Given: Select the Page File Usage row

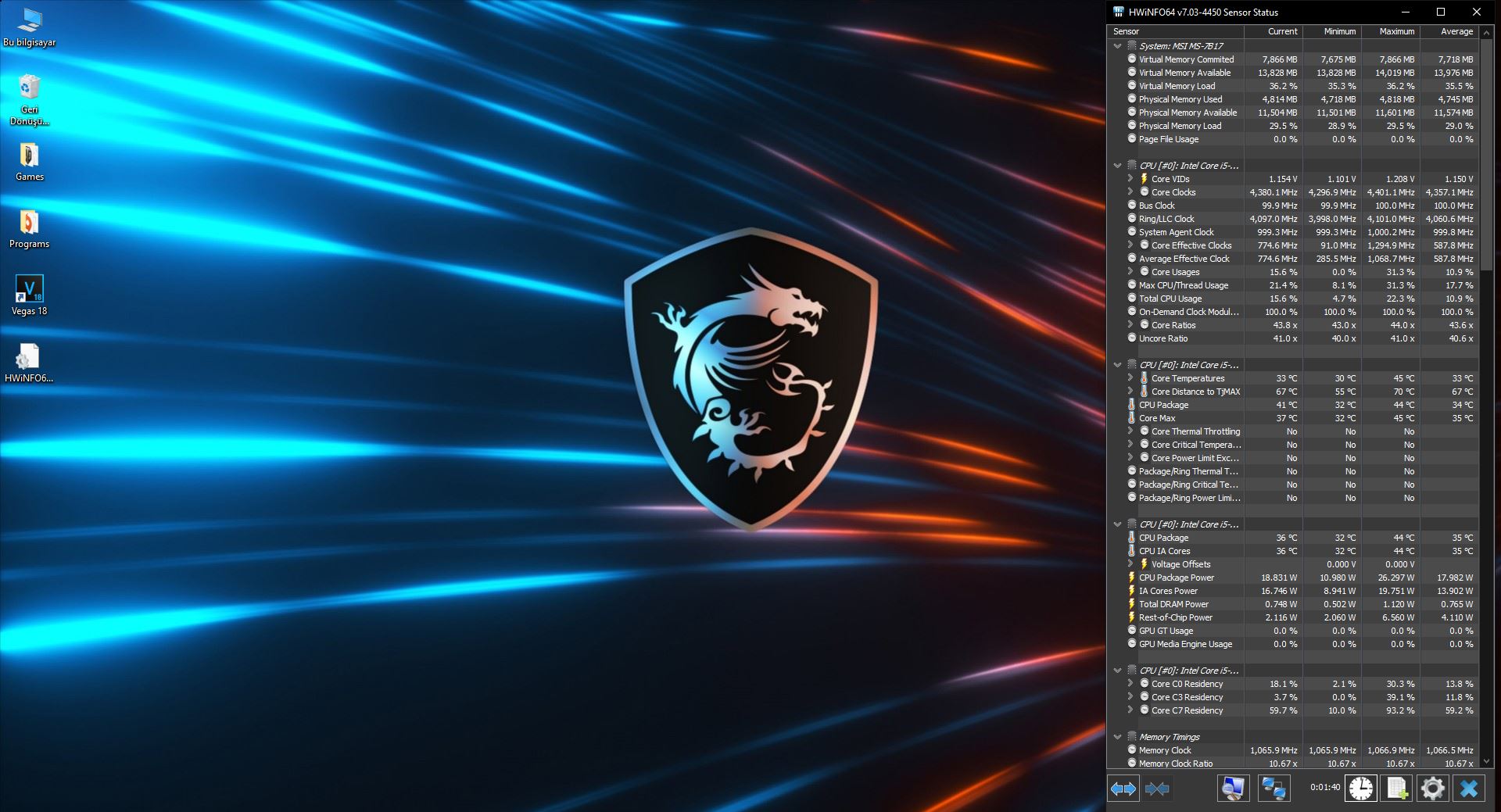Looking at the screenshot, I should pos(1293,139).
